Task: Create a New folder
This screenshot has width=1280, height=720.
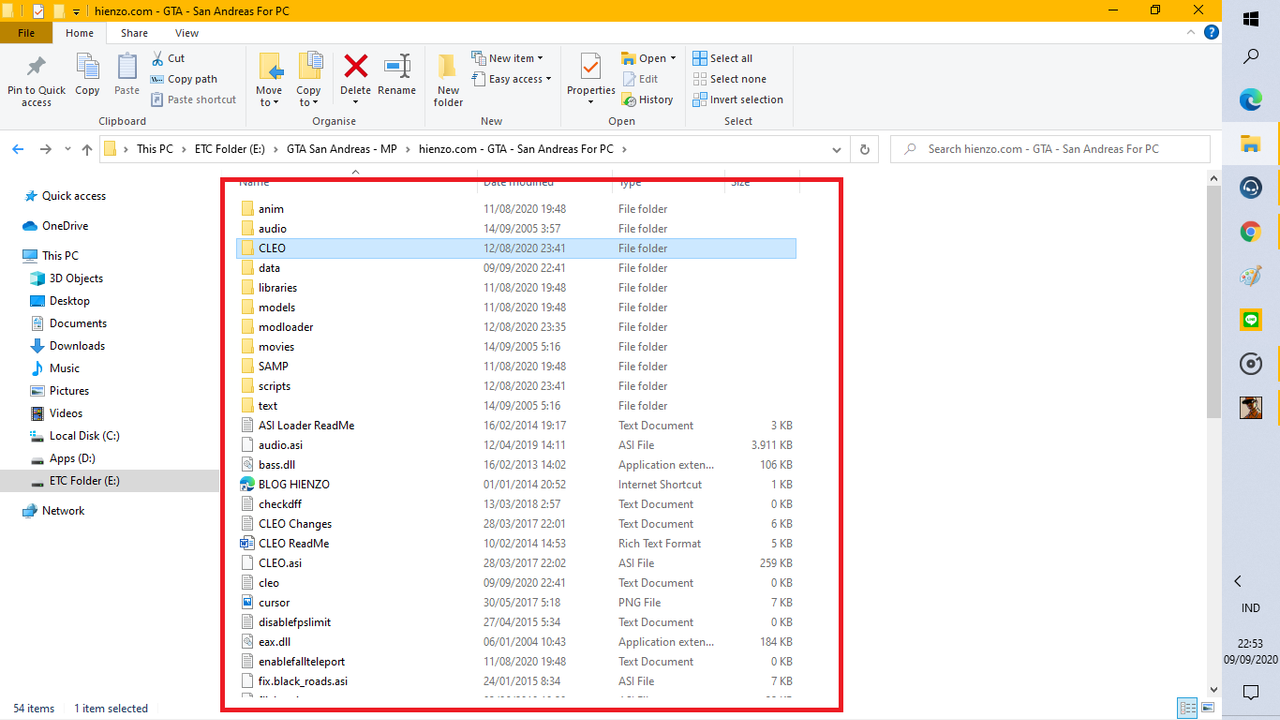Action: tap(448, 80)
